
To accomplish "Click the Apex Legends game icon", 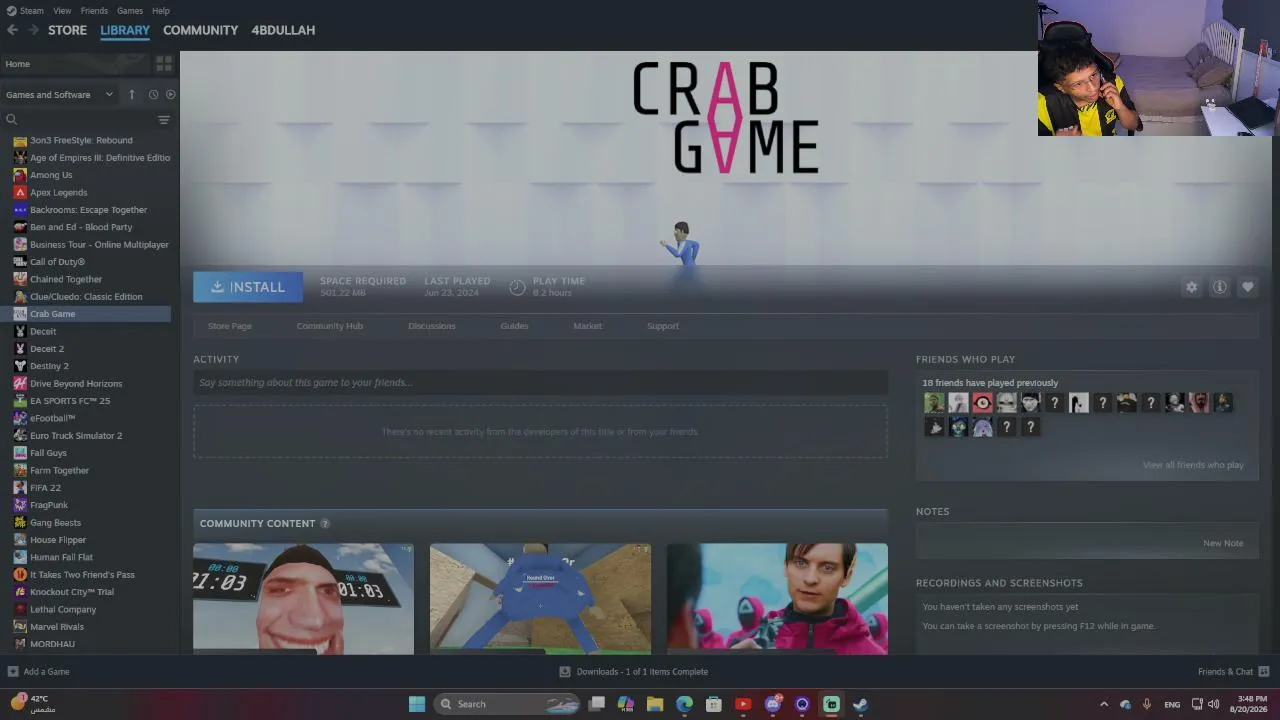I will pos(20,192).
